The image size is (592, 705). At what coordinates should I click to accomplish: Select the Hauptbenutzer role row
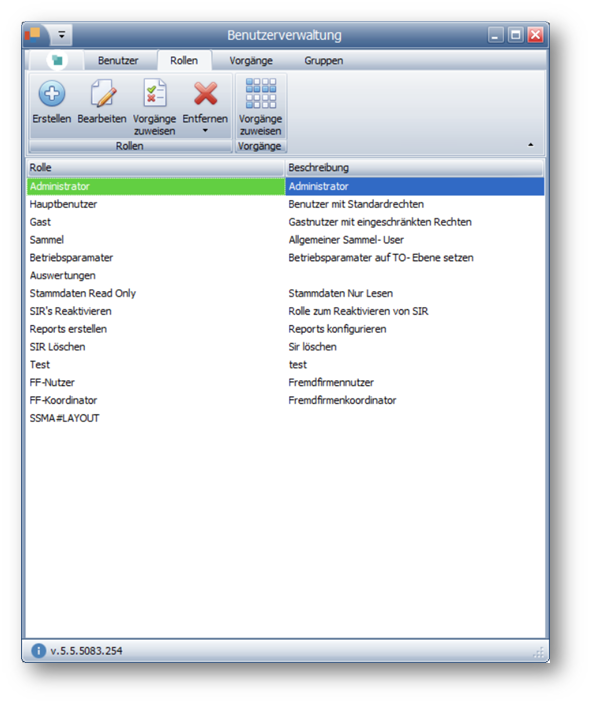click(x=285, y=204)
